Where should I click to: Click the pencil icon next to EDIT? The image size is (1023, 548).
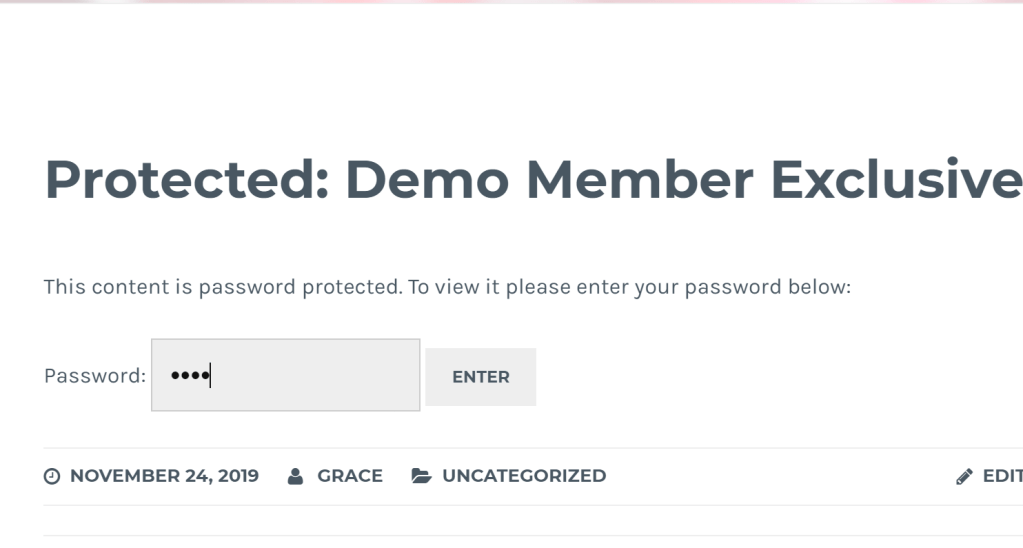click(x=964, y=477)
